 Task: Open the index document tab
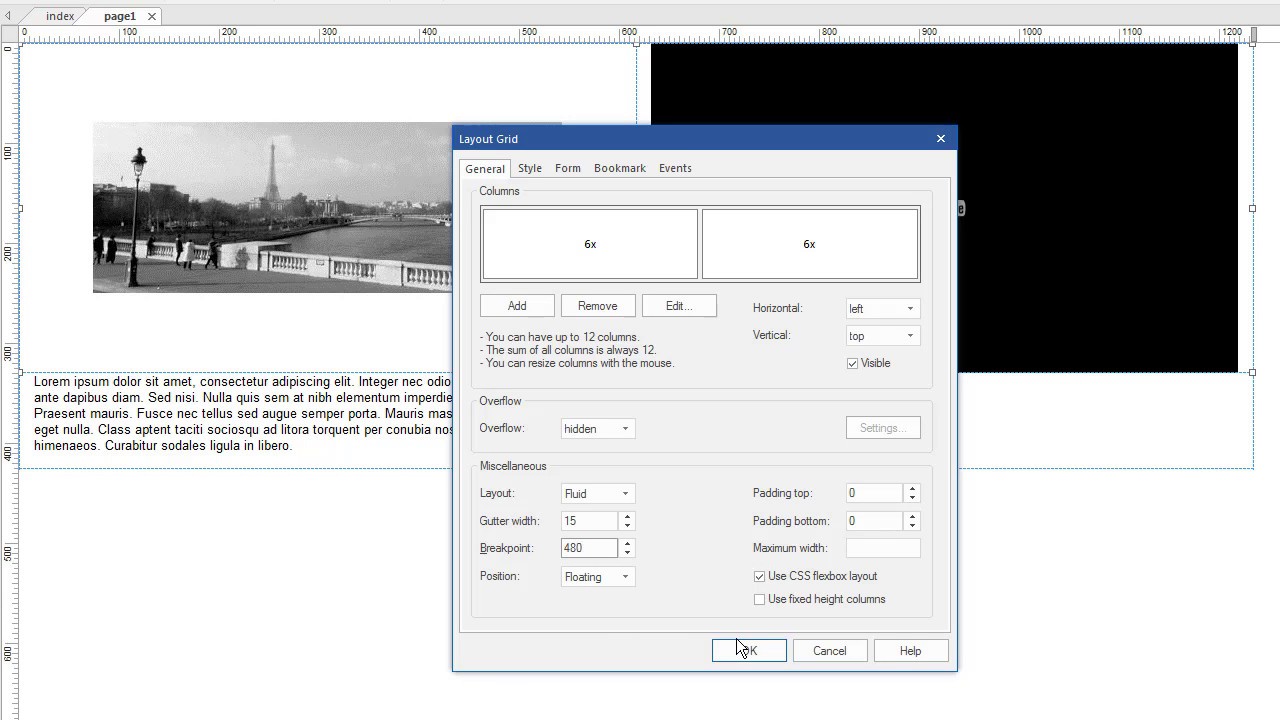[60, 16]
